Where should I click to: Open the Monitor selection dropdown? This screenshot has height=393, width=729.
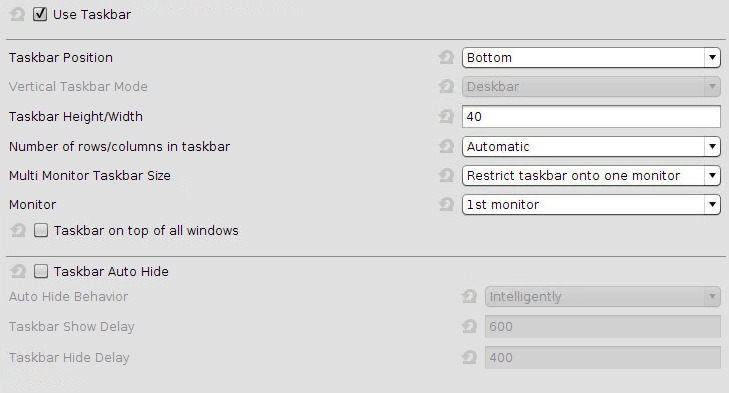[x=591, y=205]
